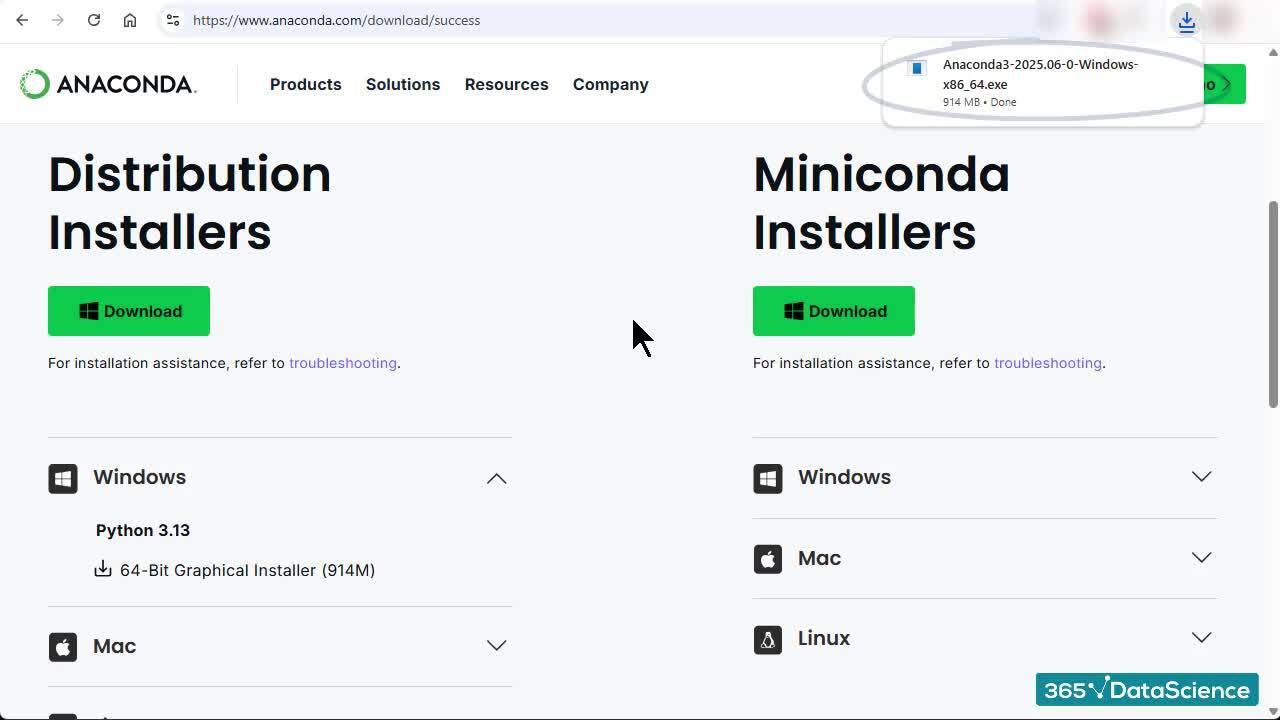
Task: Open the troubleshooting link under Distribution Installers
Action: [343, 363]
